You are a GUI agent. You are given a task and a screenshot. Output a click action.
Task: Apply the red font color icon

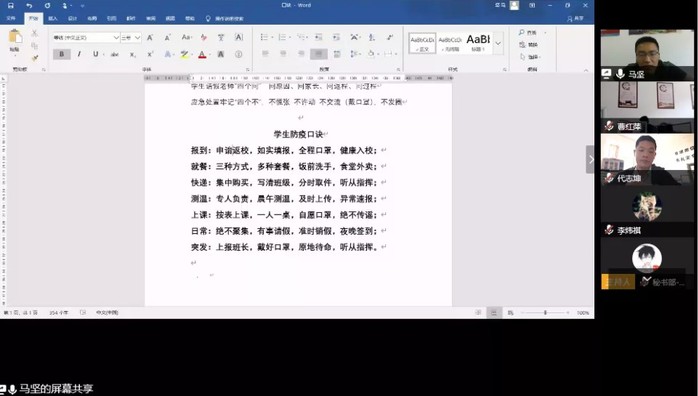tap(203, 54)
